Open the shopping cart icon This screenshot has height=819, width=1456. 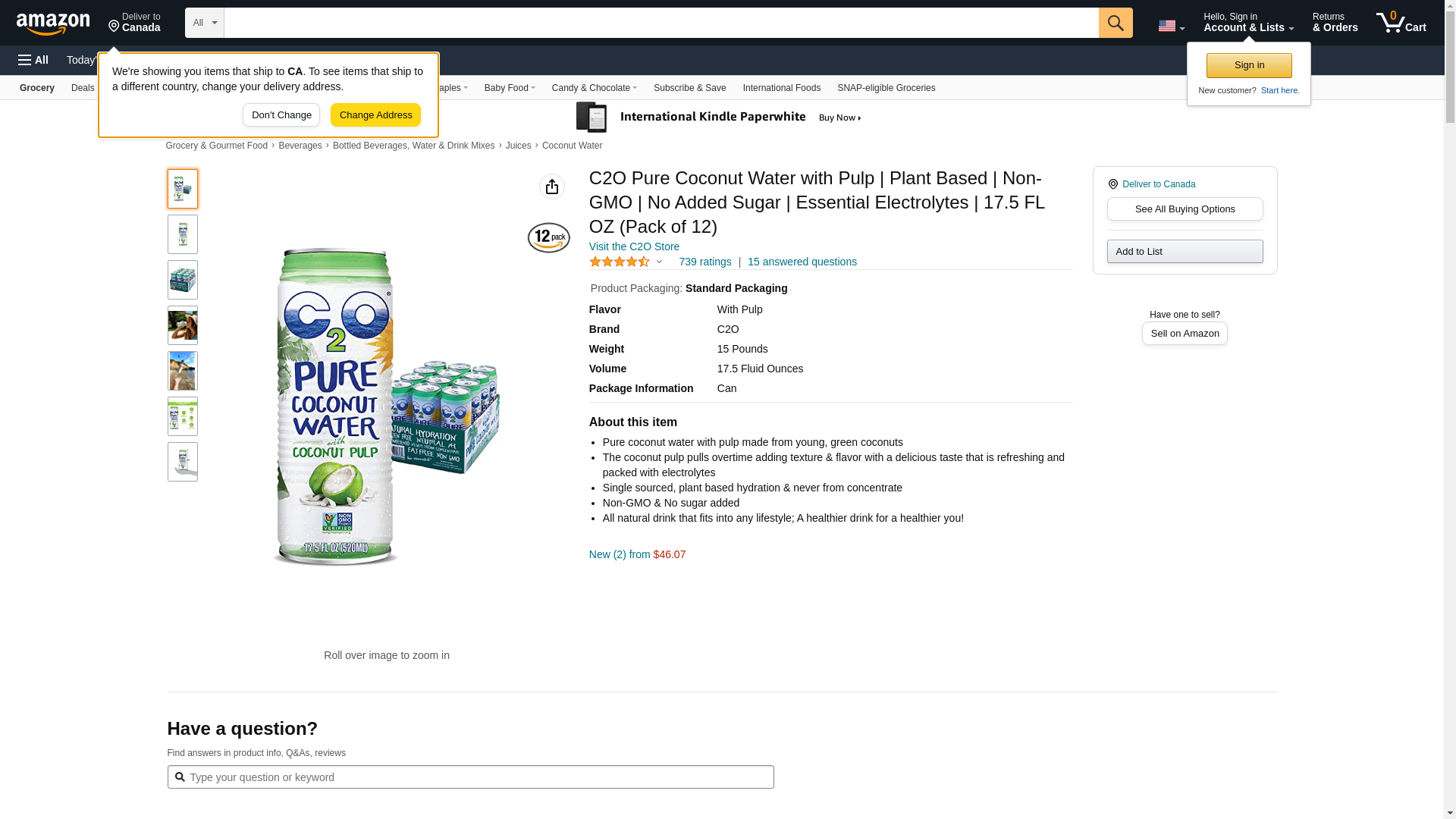click(1401, 23)
